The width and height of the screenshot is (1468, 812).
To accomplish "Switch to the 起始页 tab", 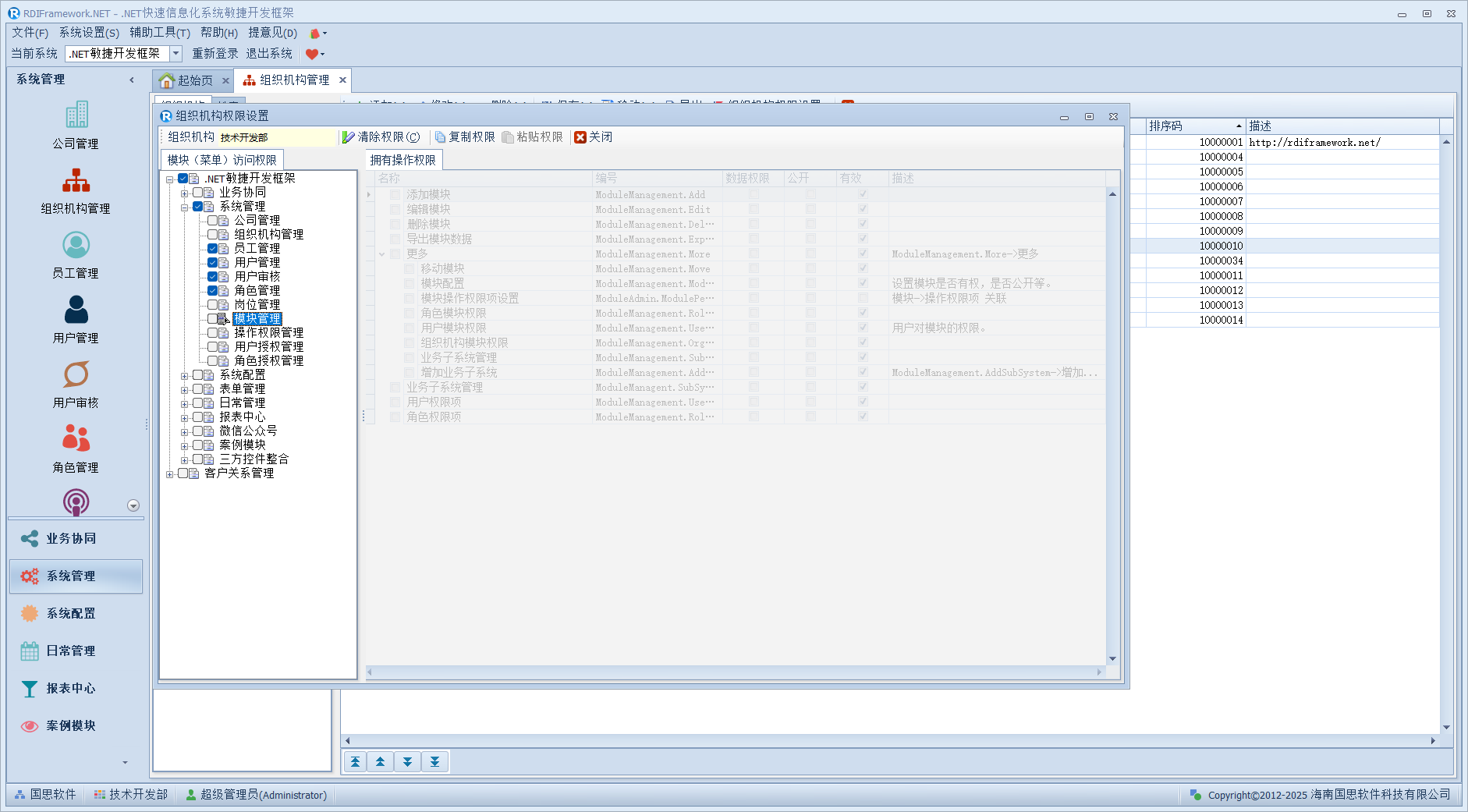I will [x=187, y=80].
